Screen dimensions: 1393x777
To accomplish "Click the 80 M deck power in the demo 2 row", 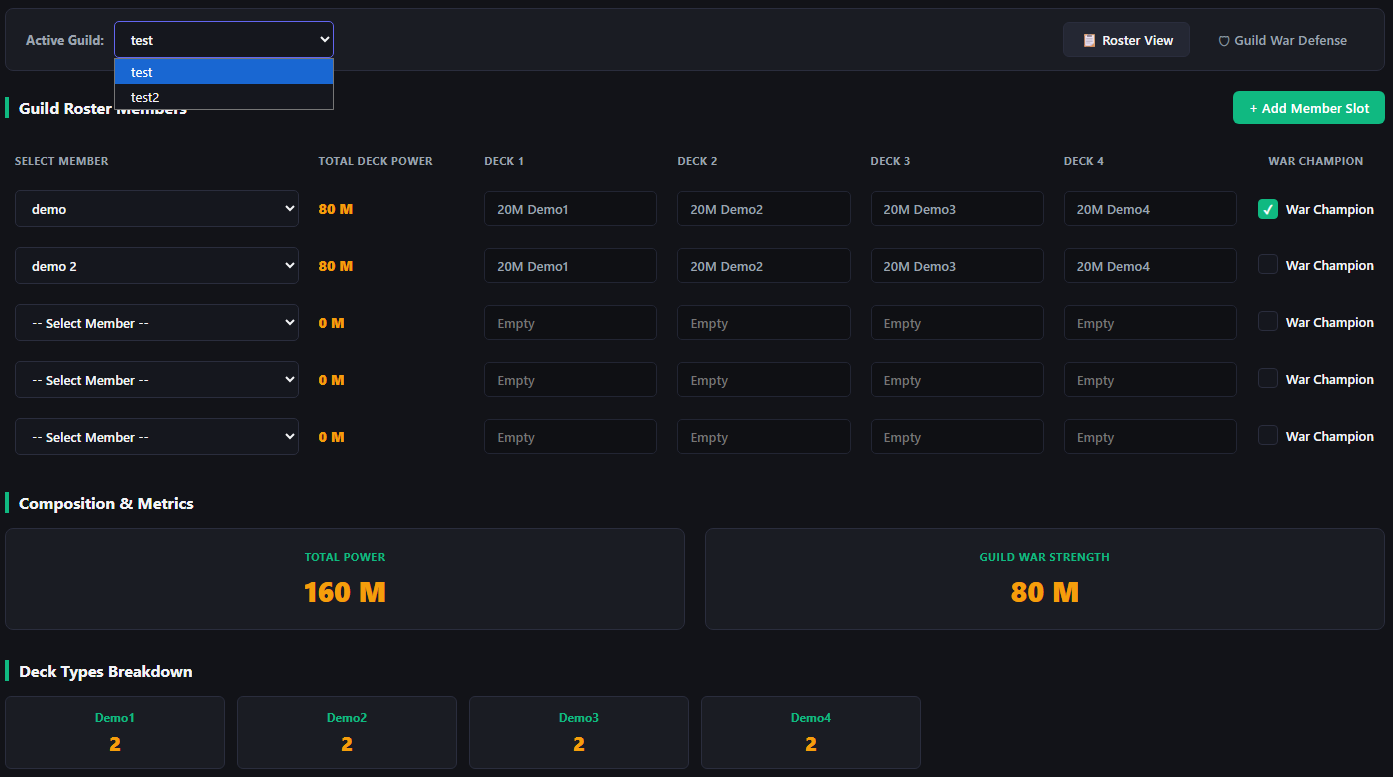I will coord(336,266).
